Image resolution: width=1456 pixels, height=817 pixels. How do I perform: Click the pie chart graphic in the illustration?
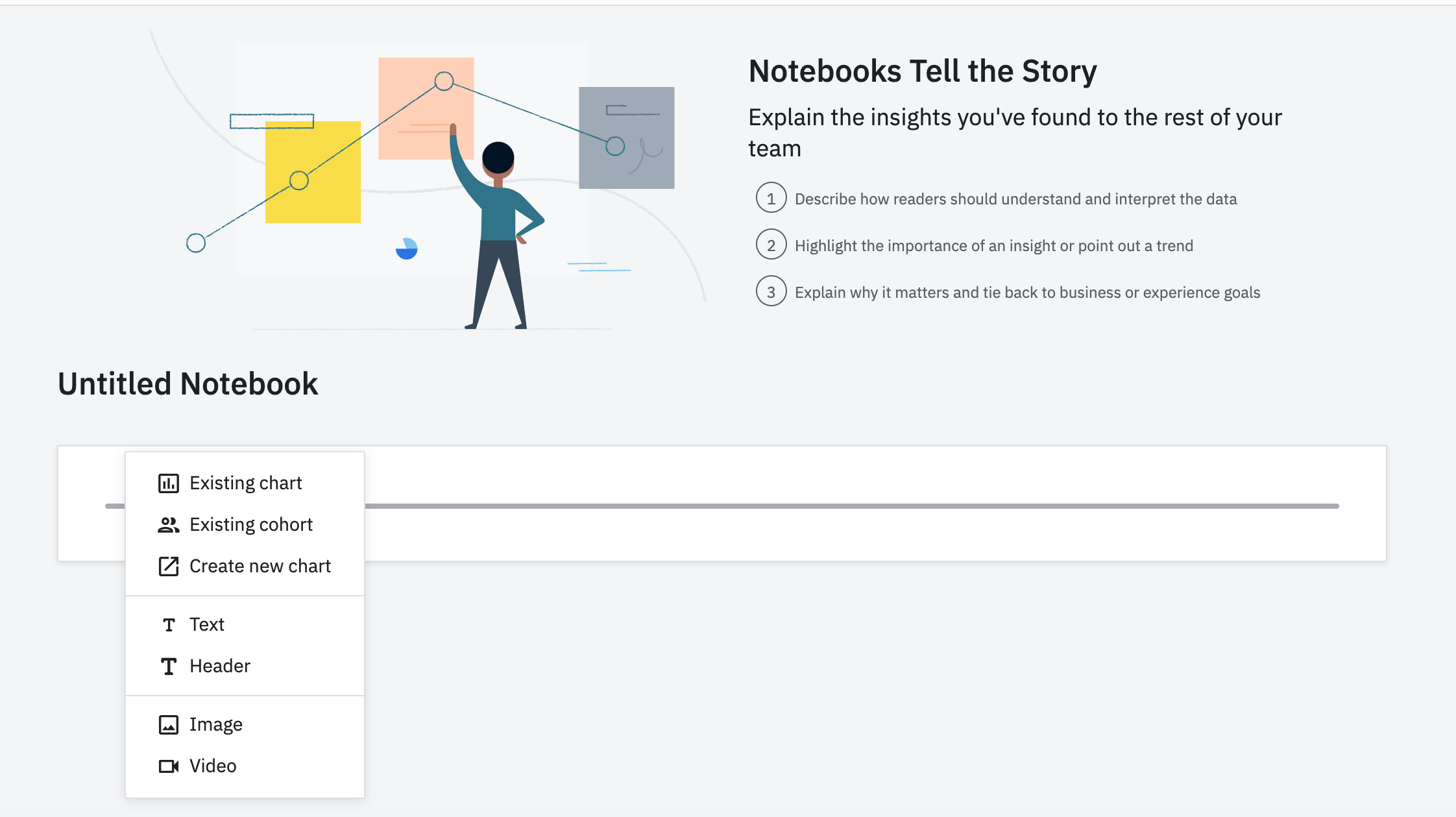click(407, 249)
